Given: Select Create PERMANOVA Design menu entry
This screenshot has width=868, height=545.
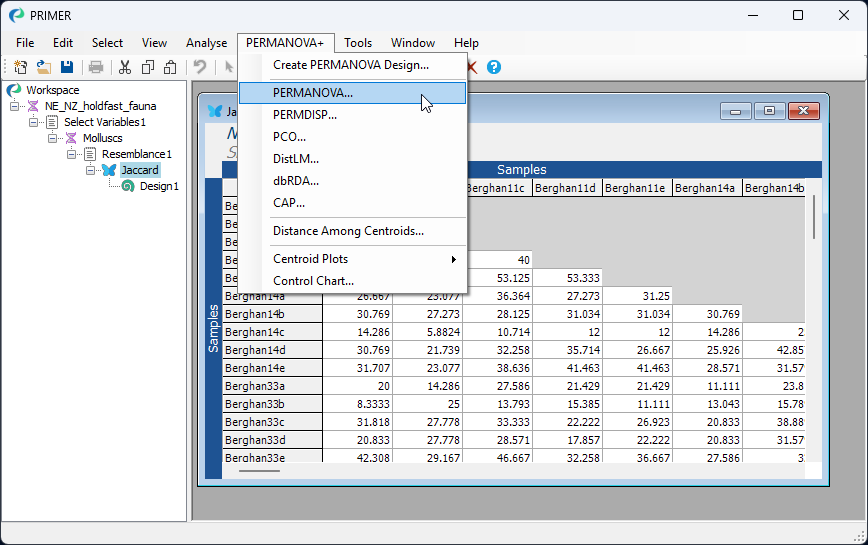Looking at the screenshot, I should point(351,65).
